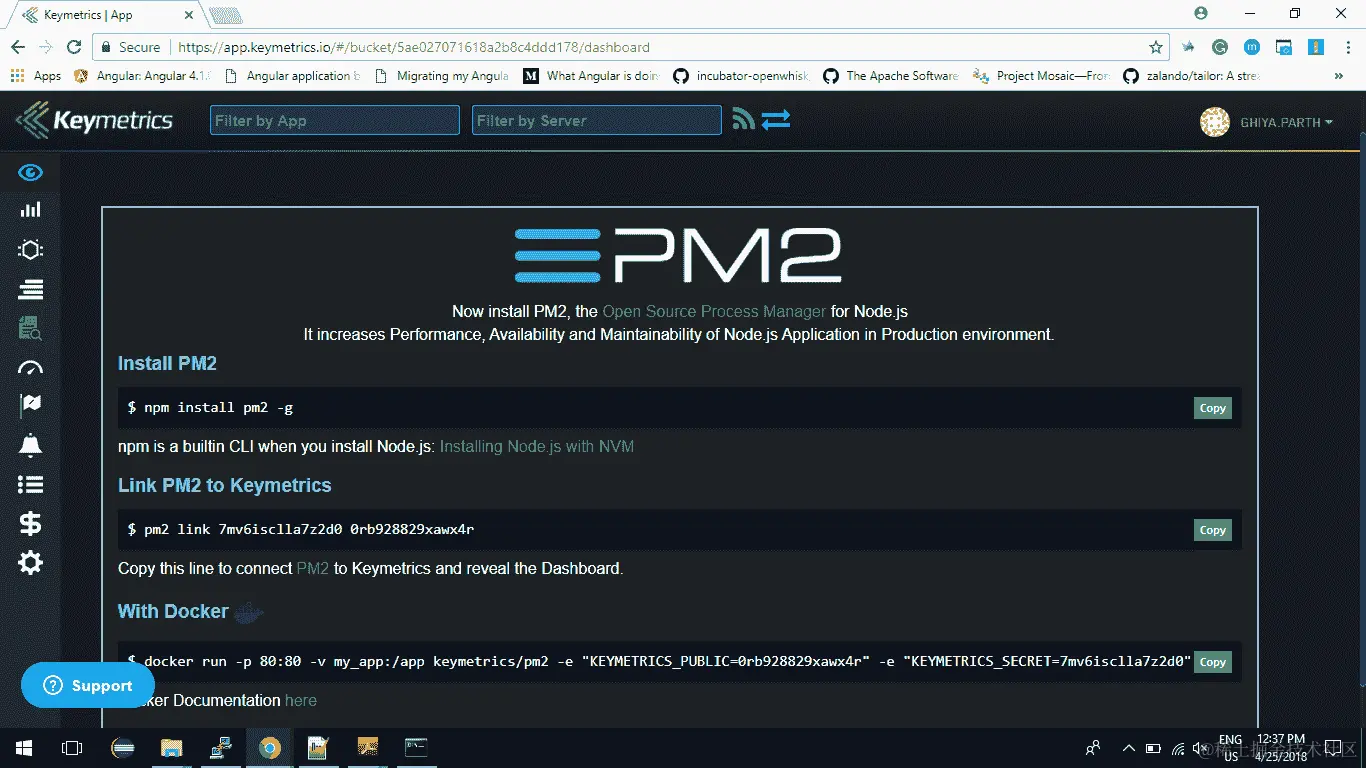Image resolution: width=1366 pixels, height=768 pixels.
Task: Click the Link PM2 to Keymetrics heading
Action: pyautogui.click(x=224, y=485)
